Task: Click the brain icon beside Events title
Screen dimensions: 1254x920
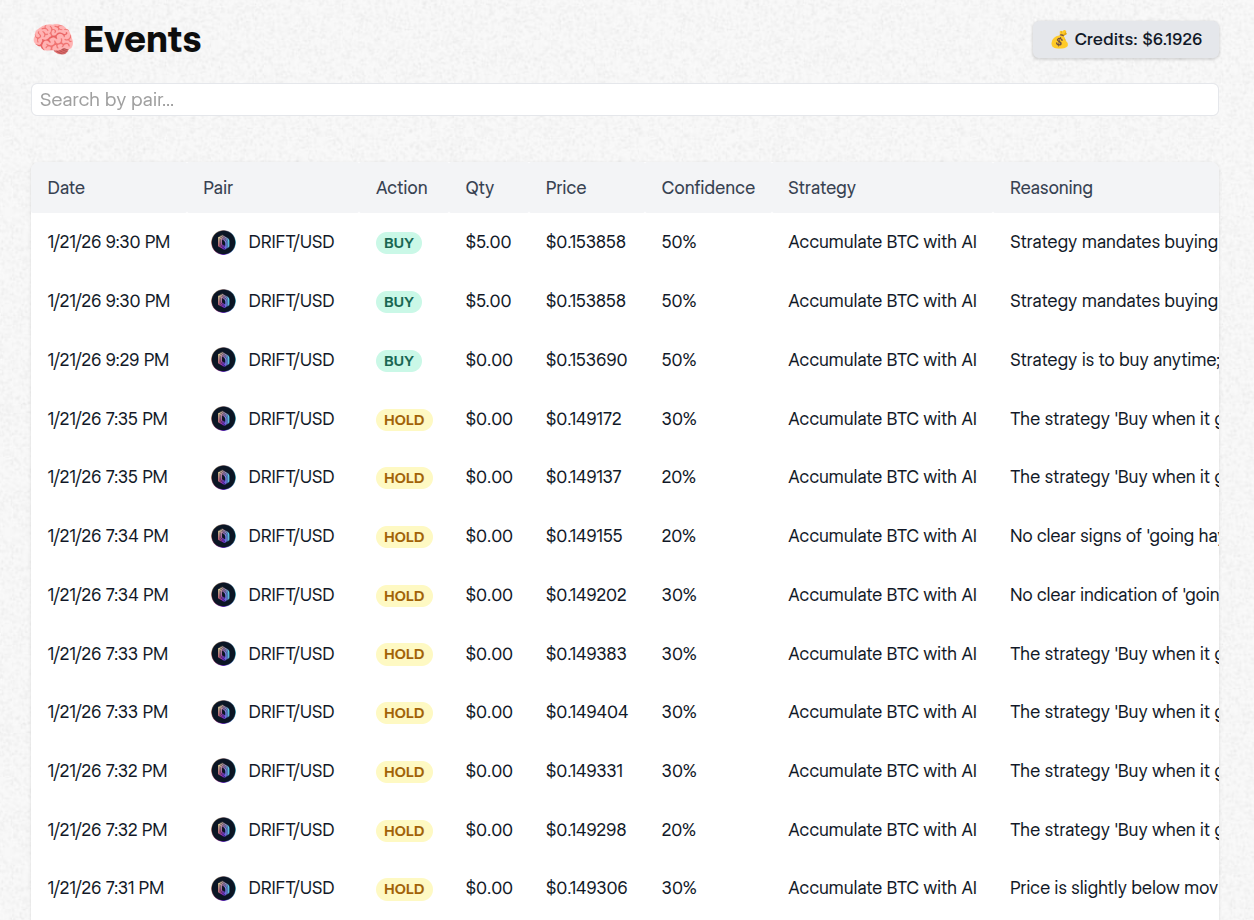Action: [53, 40]
